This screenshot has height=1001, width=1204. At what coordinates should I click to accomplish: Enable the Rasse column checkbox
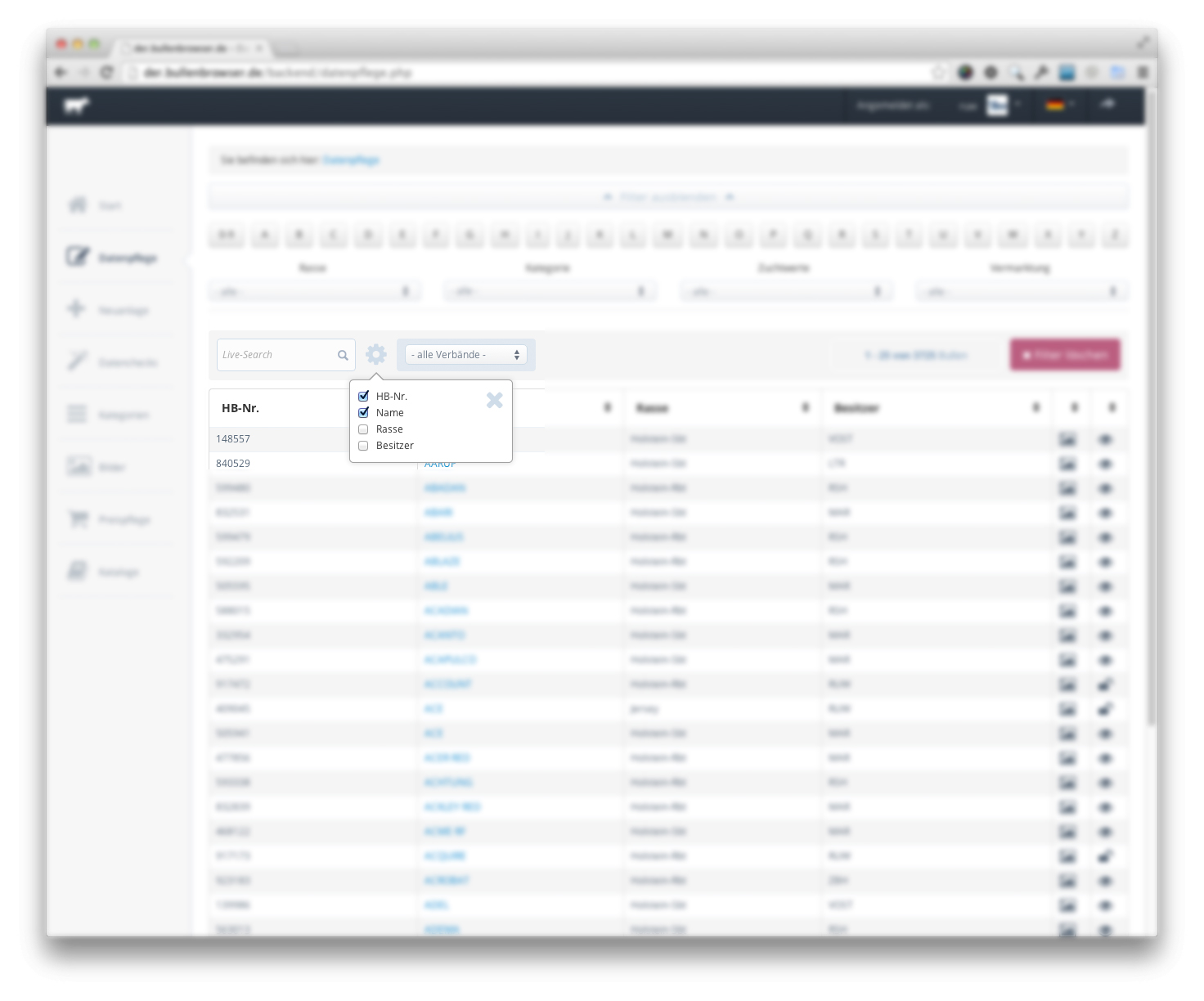point(364,429)
